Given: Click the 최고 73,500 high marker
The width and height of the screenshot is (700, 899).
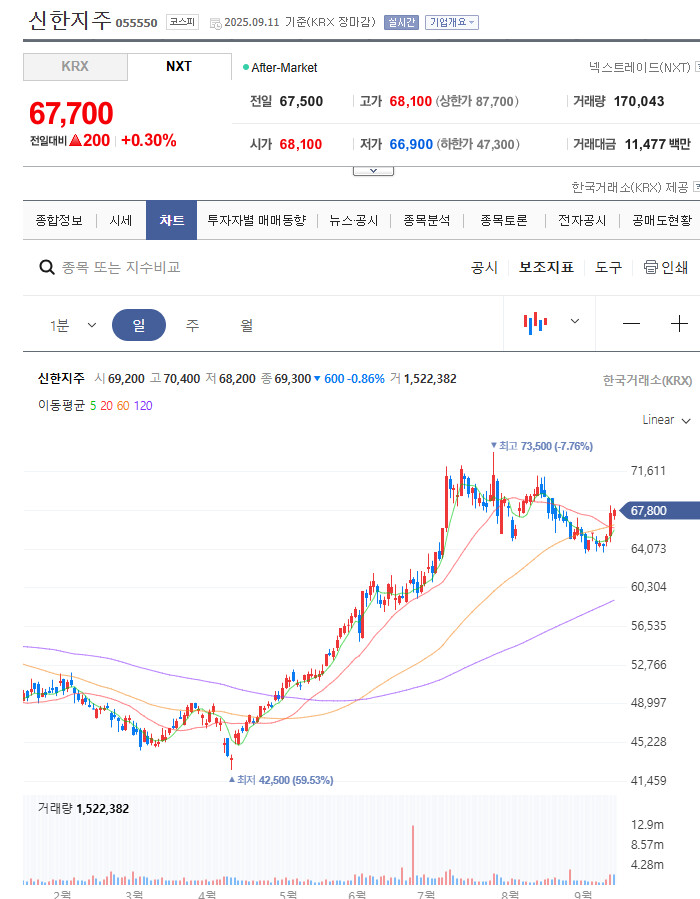Looking at the screenshot, I should (542, 446).
